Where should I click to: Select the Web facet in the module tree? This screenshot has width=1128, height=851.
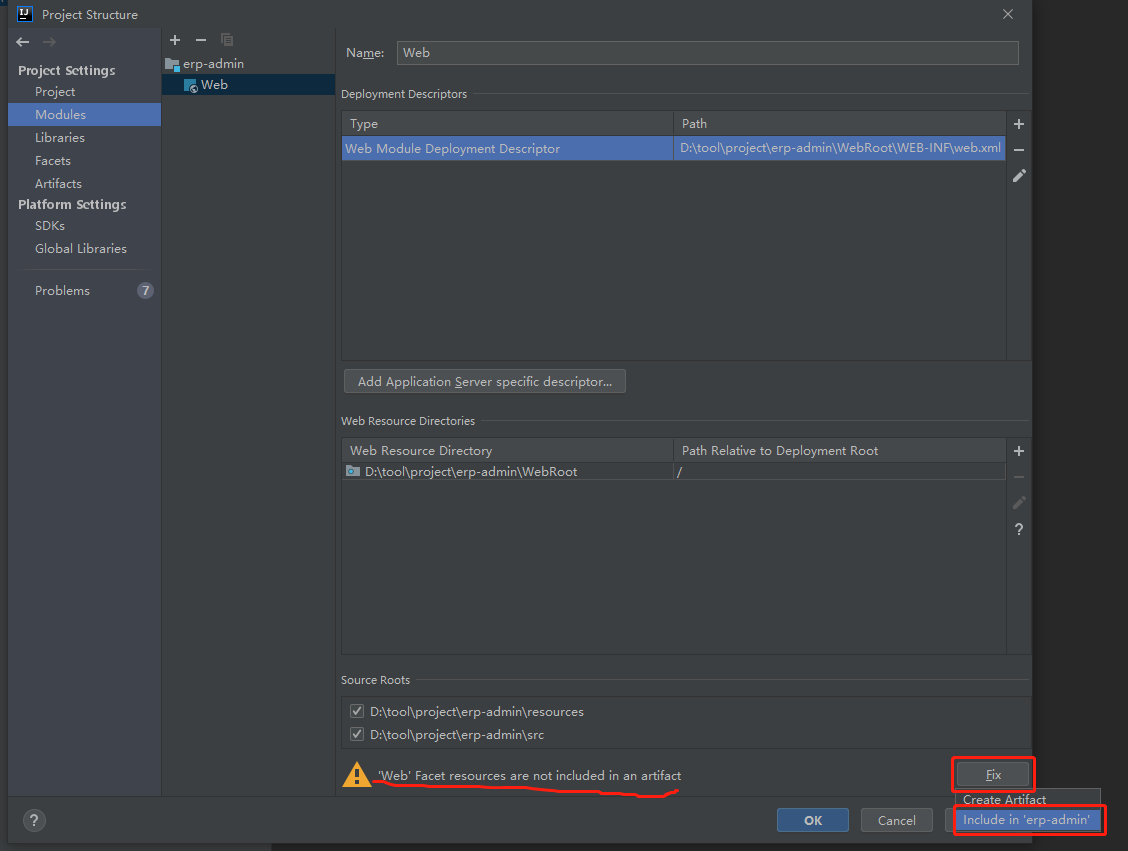click(x=248, y=85)
